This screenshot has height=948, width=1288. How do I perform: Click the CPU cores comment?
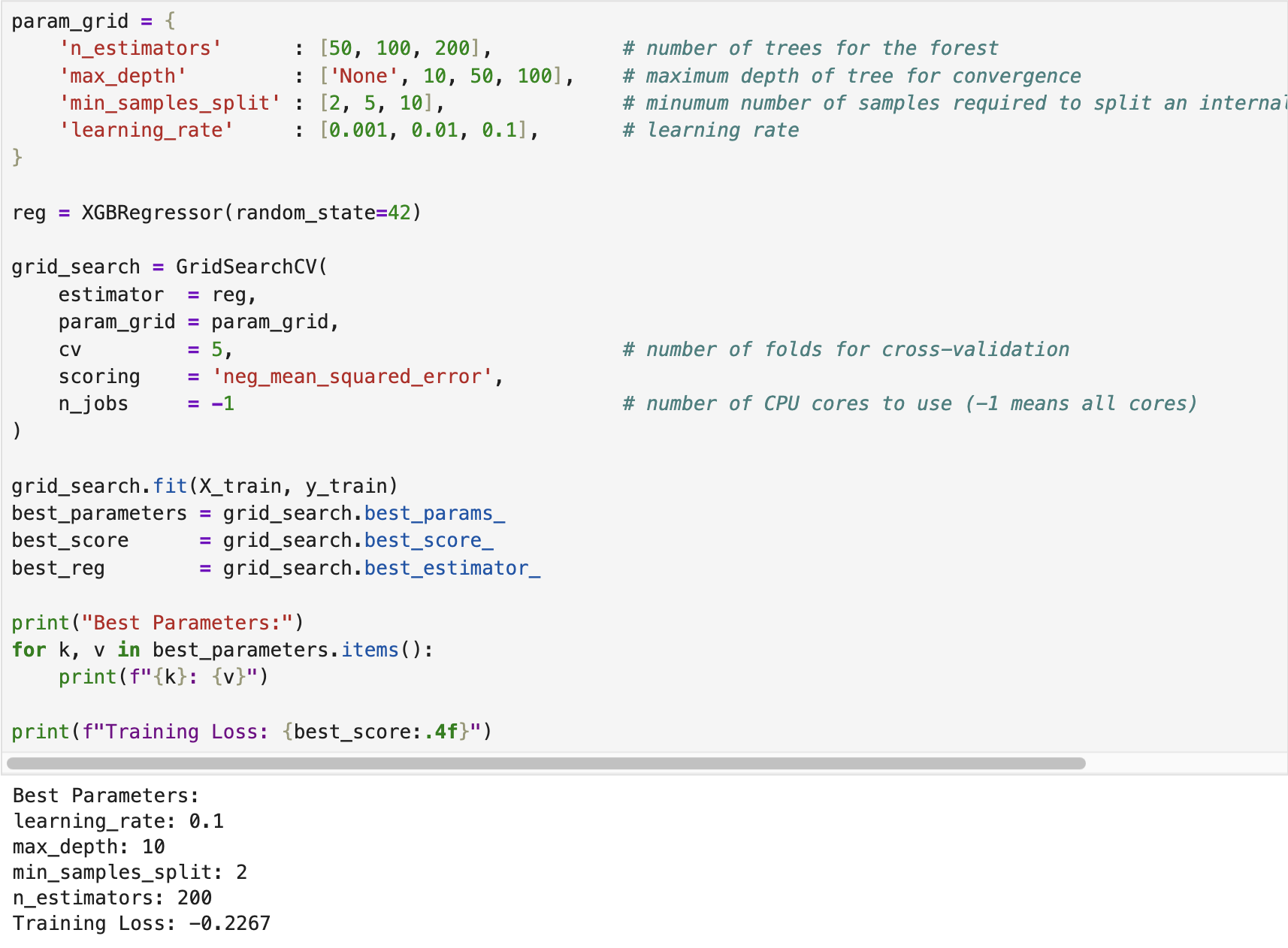coord(909,404)
